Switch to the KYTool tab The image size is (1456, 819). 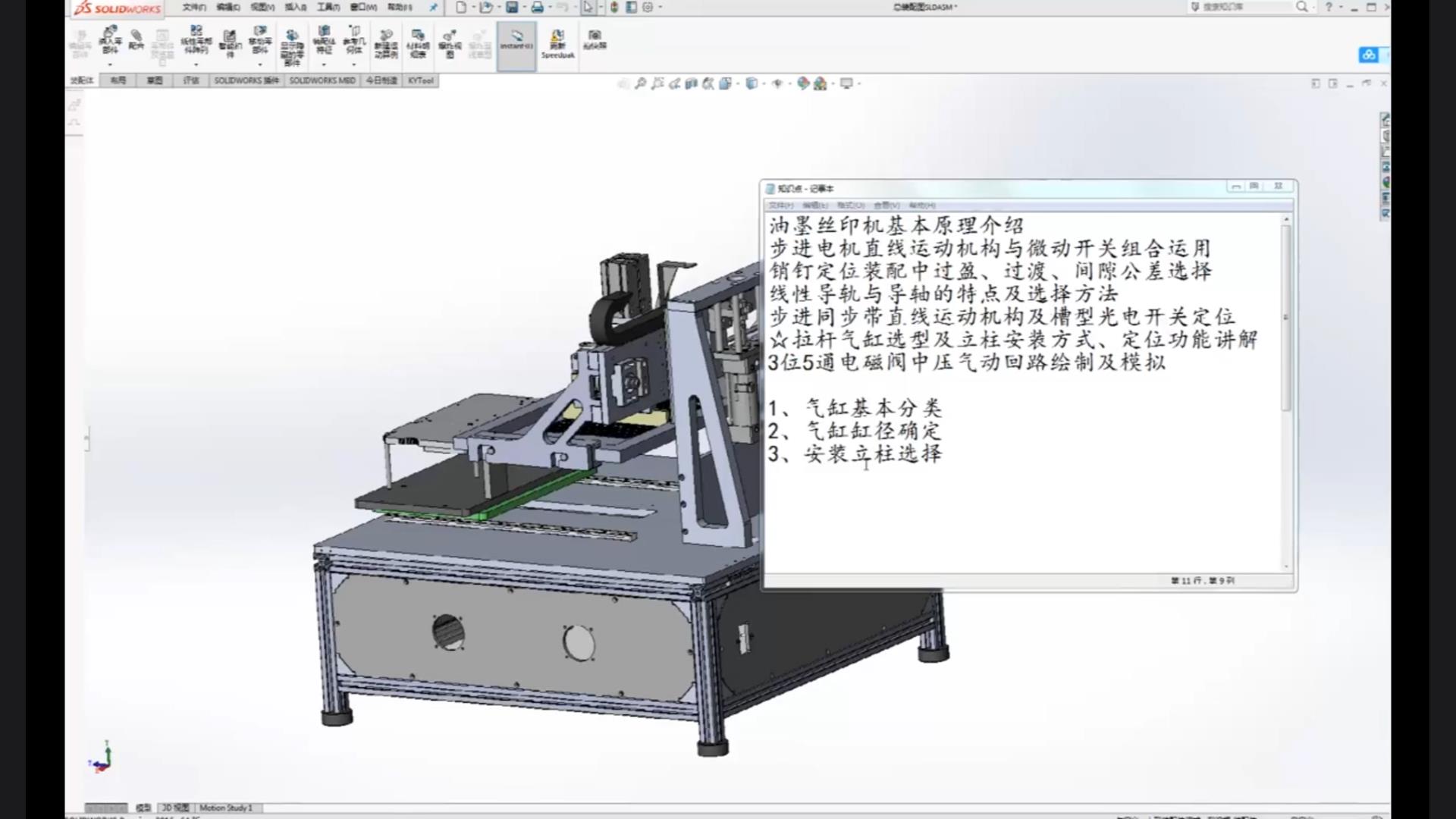click(x=420, y=80)
